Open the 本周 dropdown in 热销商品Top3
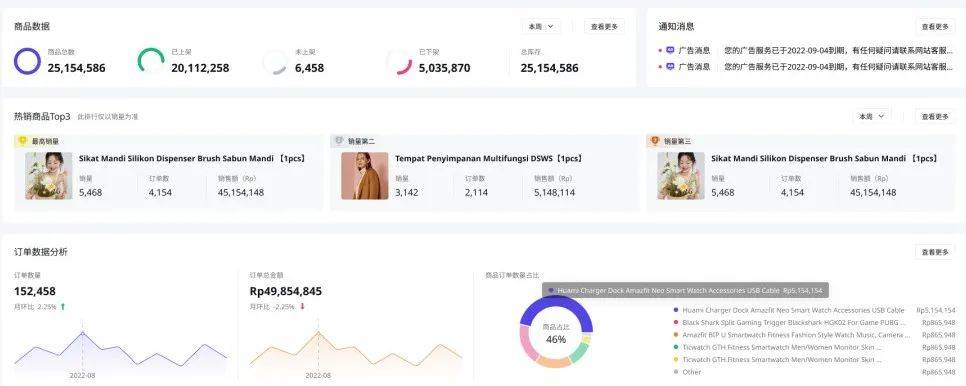 tap(872, 116)
